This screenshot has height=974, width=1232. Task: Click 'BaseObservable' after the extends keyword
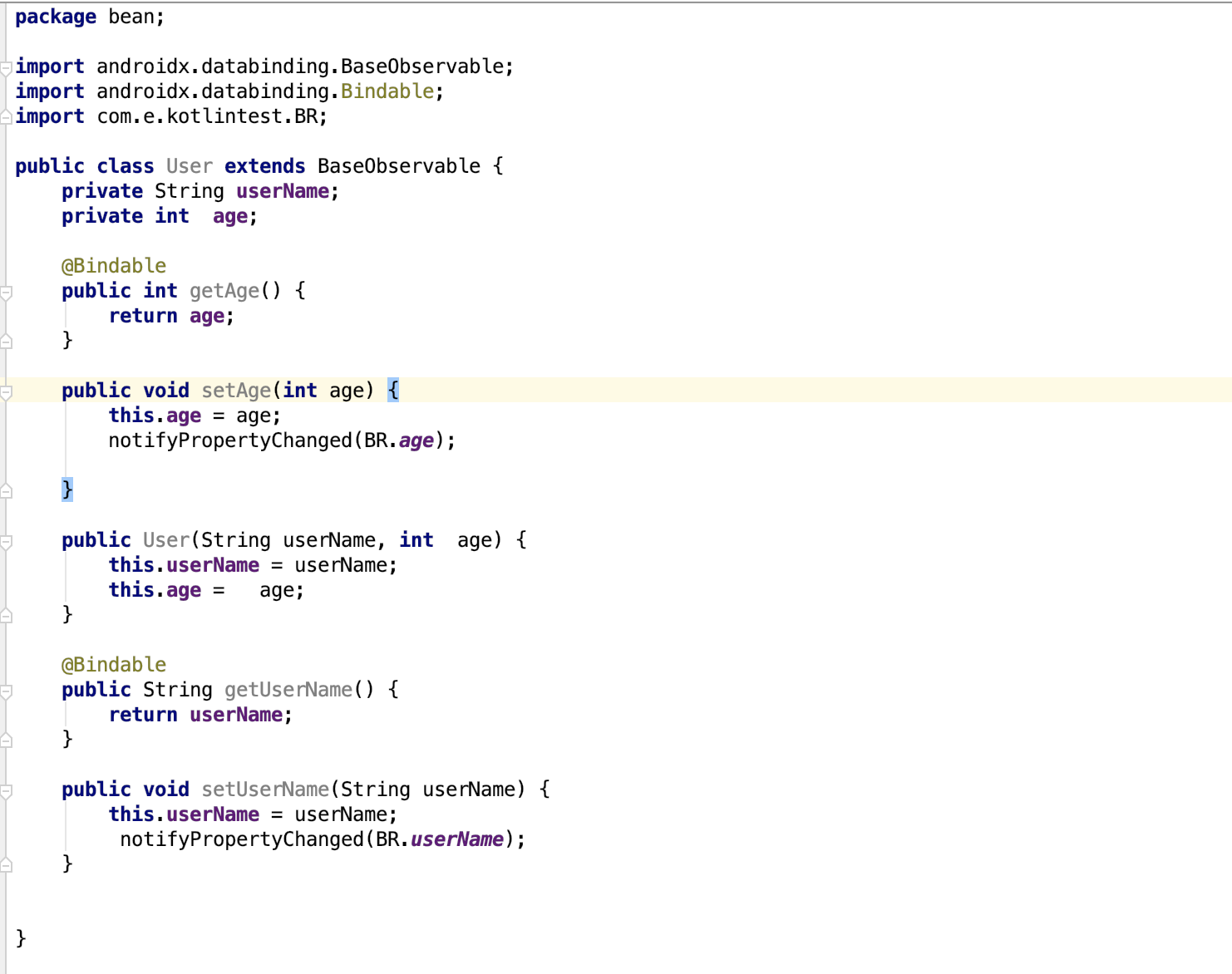(399, 166)
